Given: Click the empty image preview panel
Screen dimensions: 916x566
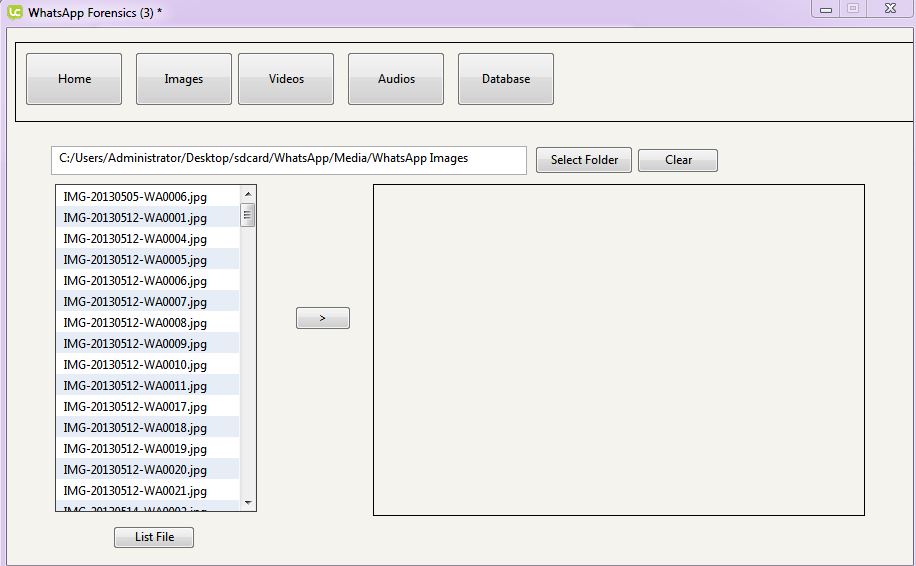Looking at the screenshot, I should pos(618,350).
